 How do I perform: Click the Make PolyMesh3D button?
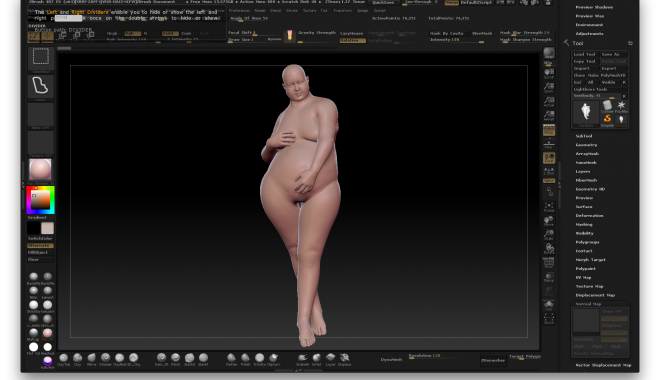click(607, 75)
